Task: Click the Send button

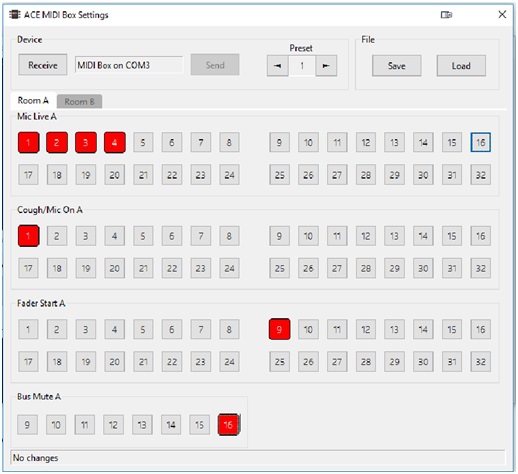Action: point(215,65)
